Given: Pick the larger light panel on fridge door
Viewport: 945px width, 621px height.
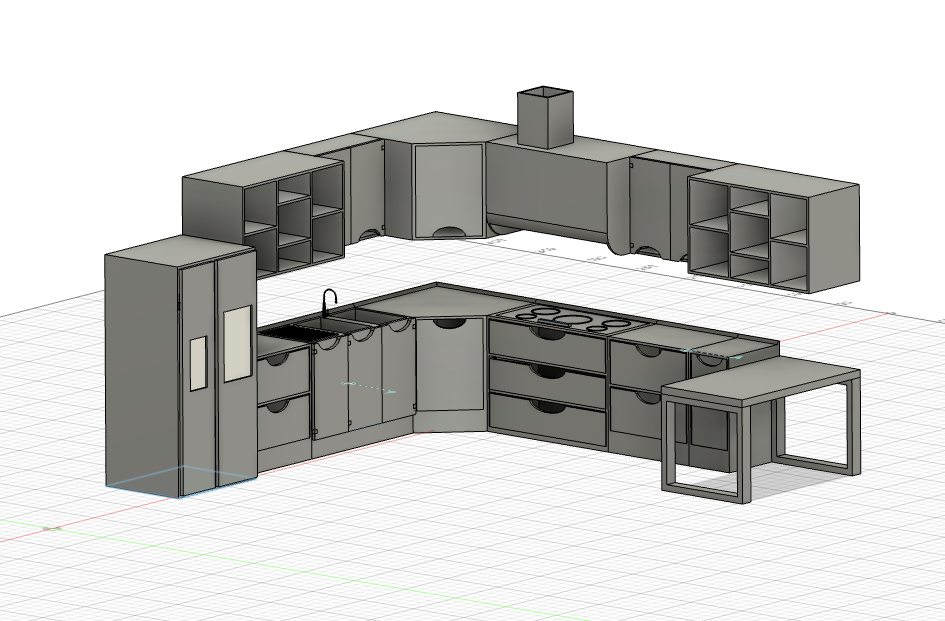Looking at the screenshot, I should (x=237, y=343).
